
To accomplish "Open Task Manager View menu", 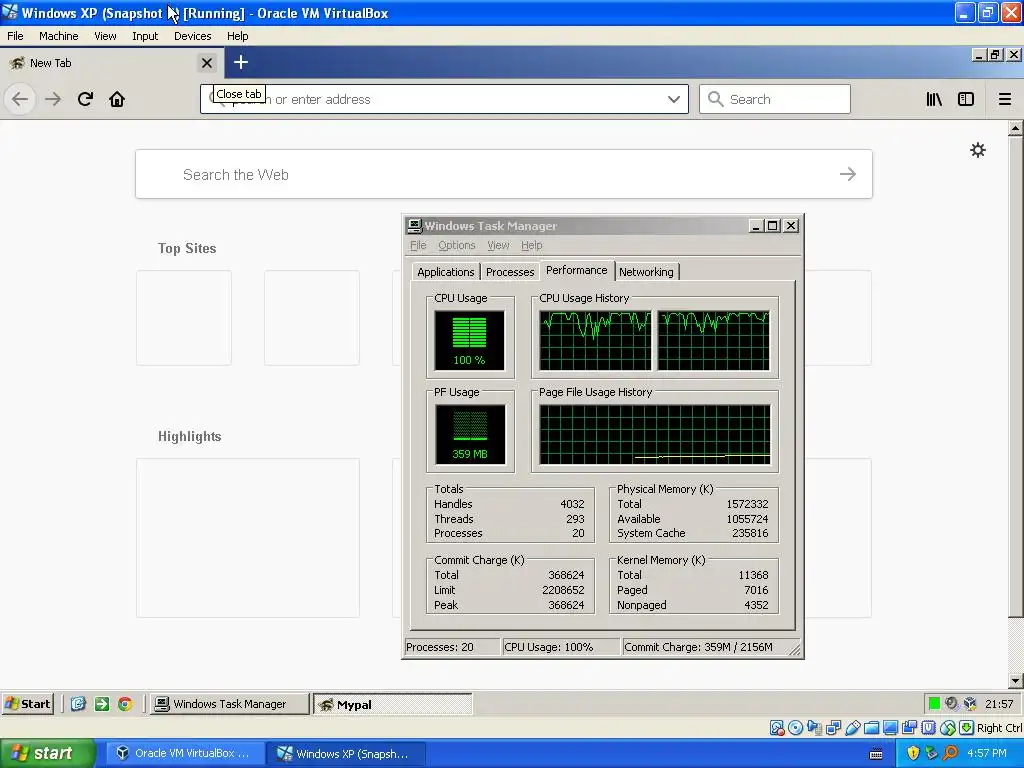I will click(x=498, y=245).
